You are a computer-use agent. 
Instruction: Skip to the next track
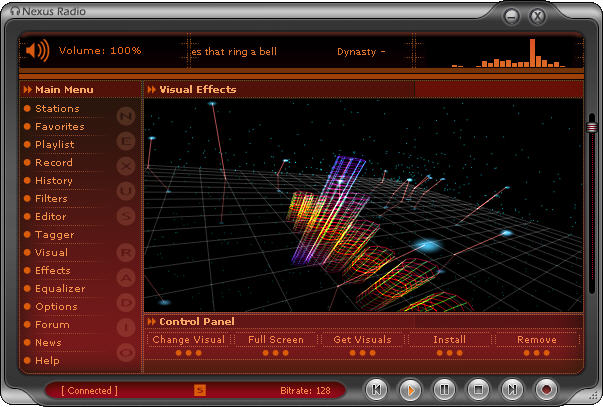click(512, 389)
